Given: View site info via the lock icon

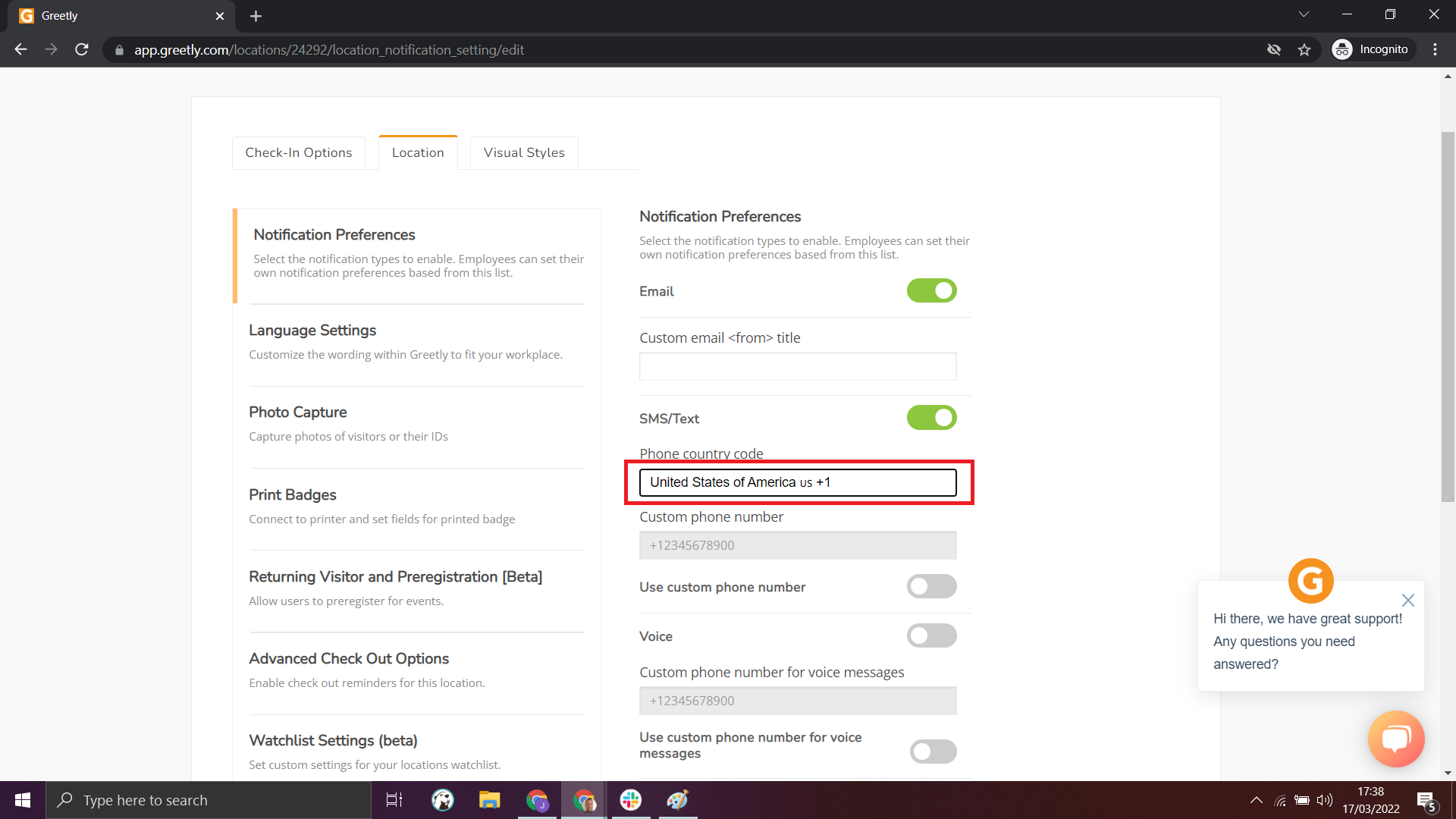Looking at the screenshot, I should click(119, 50).
